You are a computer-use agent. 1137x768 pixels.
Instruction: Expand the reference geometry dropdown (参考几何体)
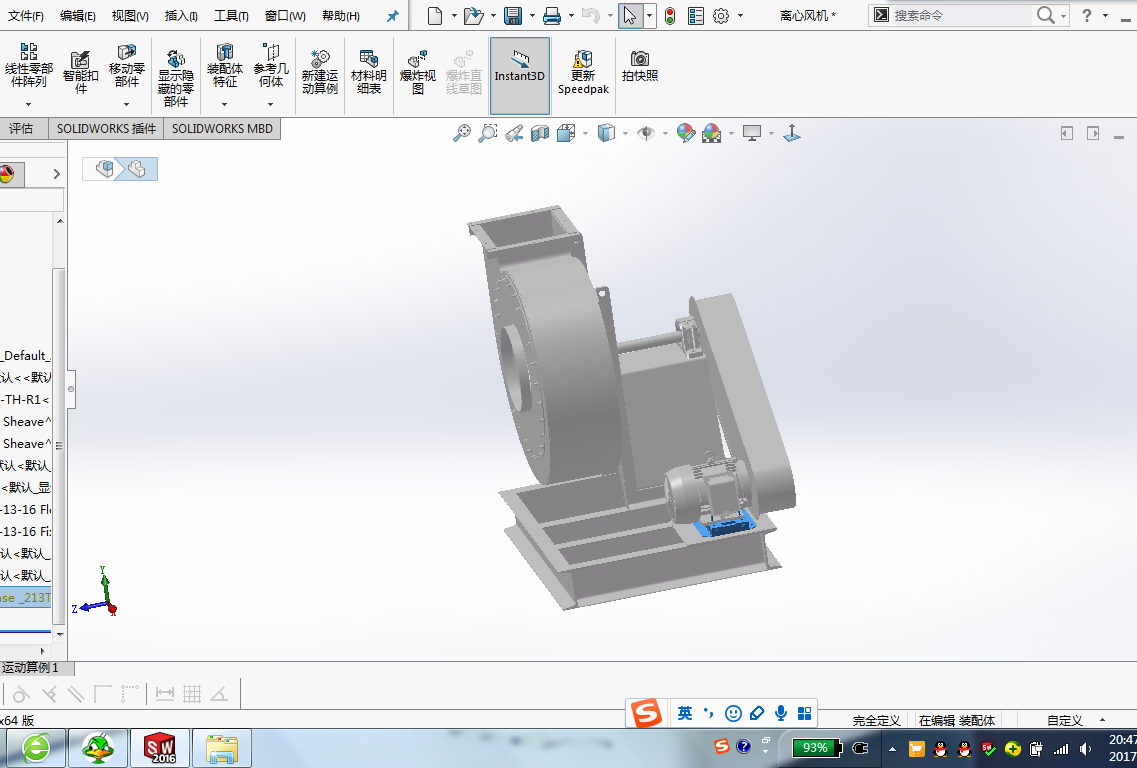pos(271,104)
